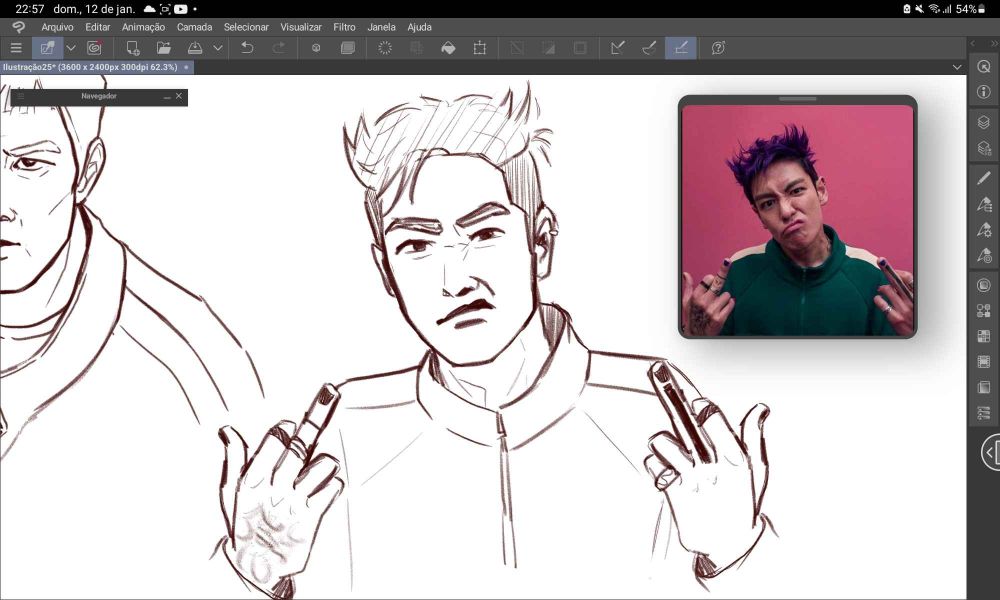Image resolution: width=1000 pixels, height=600 pixels.
Task: Open a file with the folder icon
Action: (164, 47)
